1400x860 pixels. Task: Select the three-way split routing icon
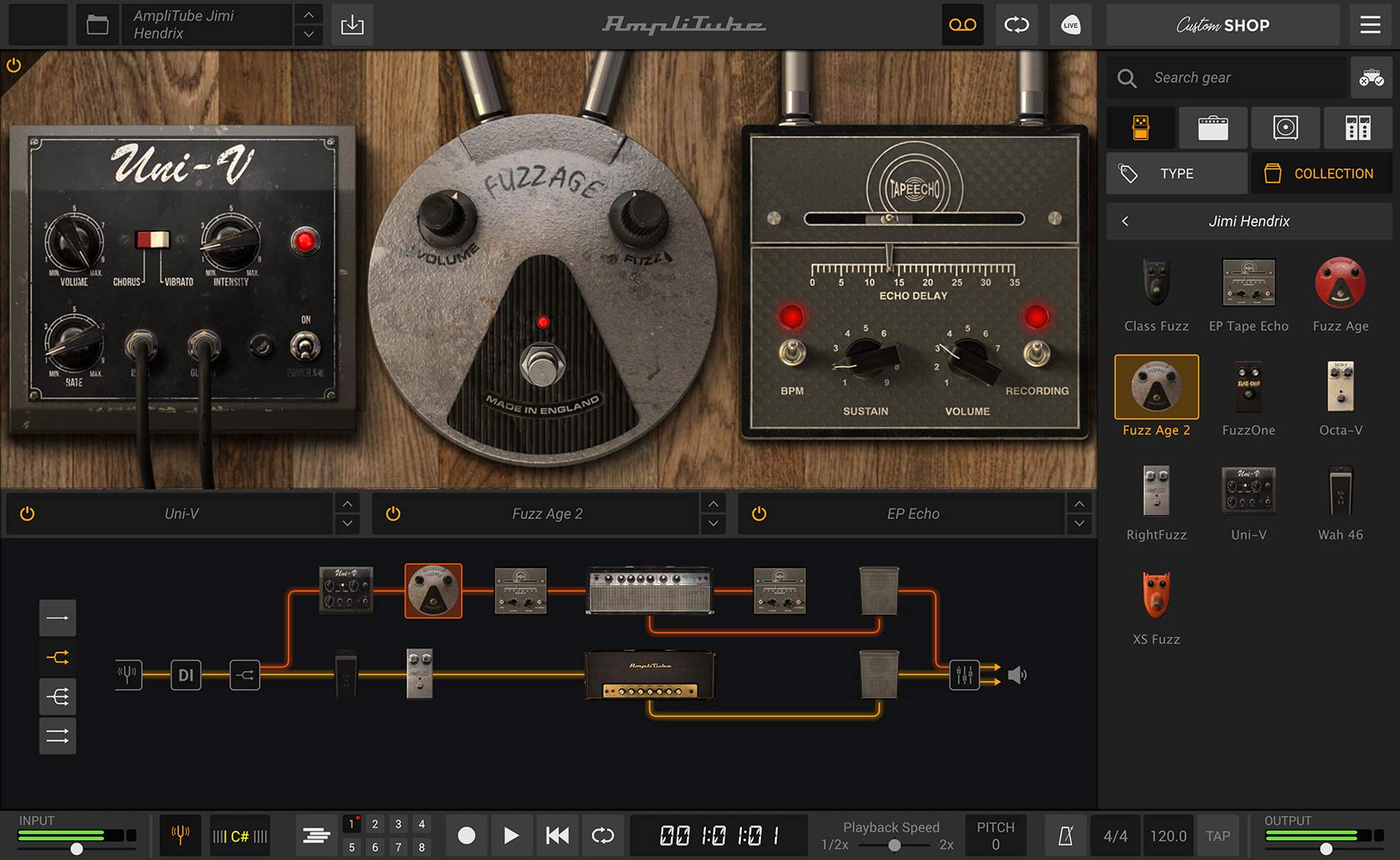tap(57, 697)
